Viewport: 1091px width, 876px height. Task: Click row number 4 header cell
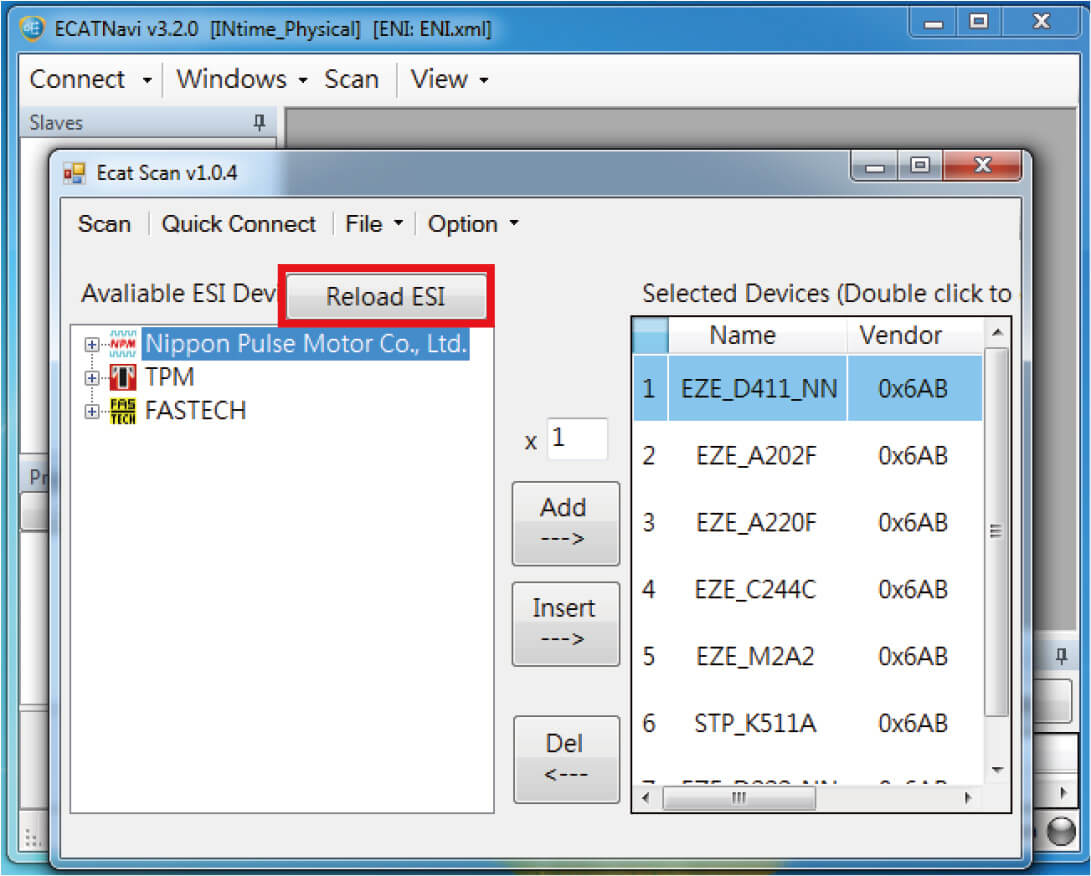click(x=650, y=589)
